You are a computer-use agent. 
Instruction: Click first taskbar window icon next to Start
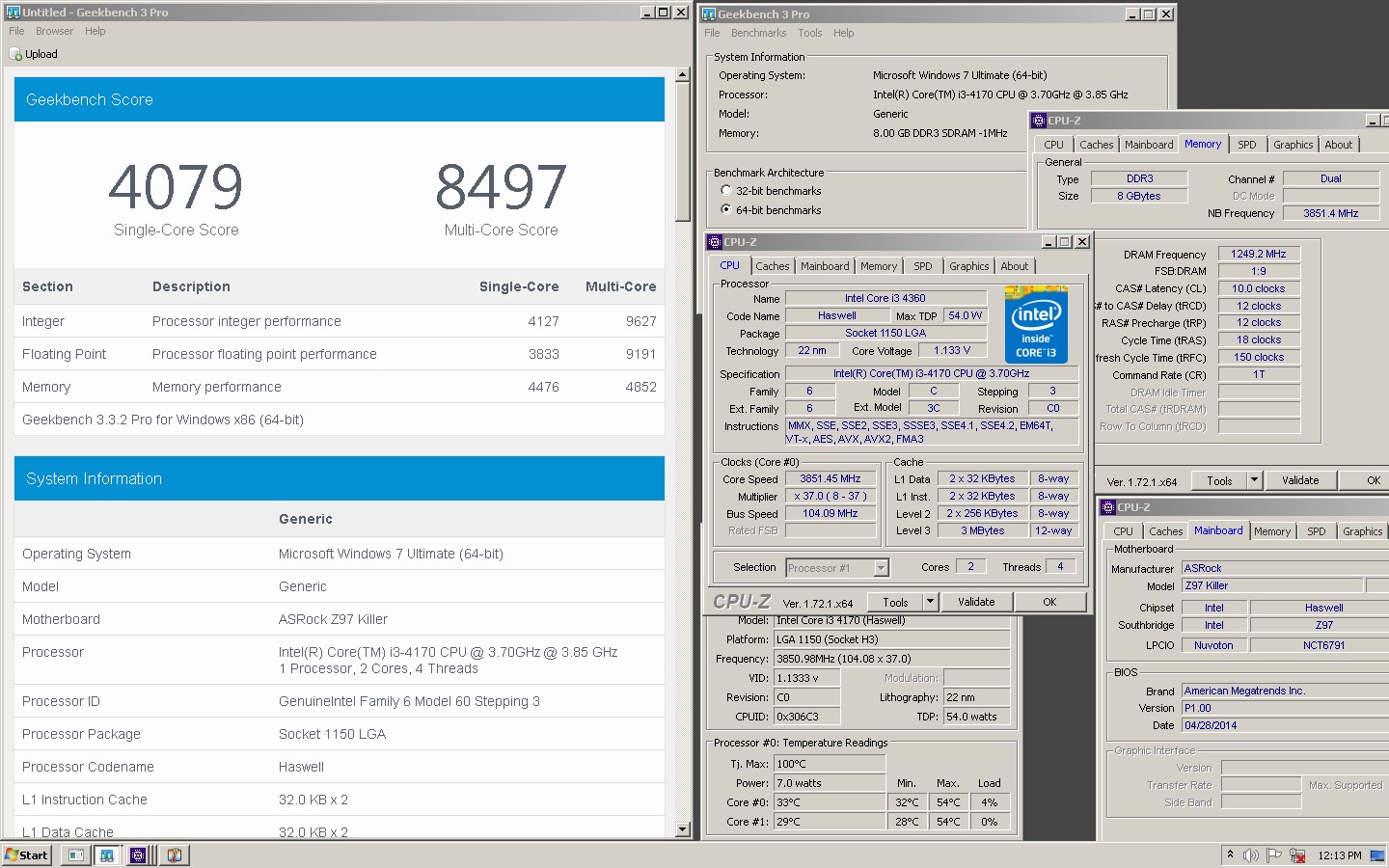click(x=76, y=854)
